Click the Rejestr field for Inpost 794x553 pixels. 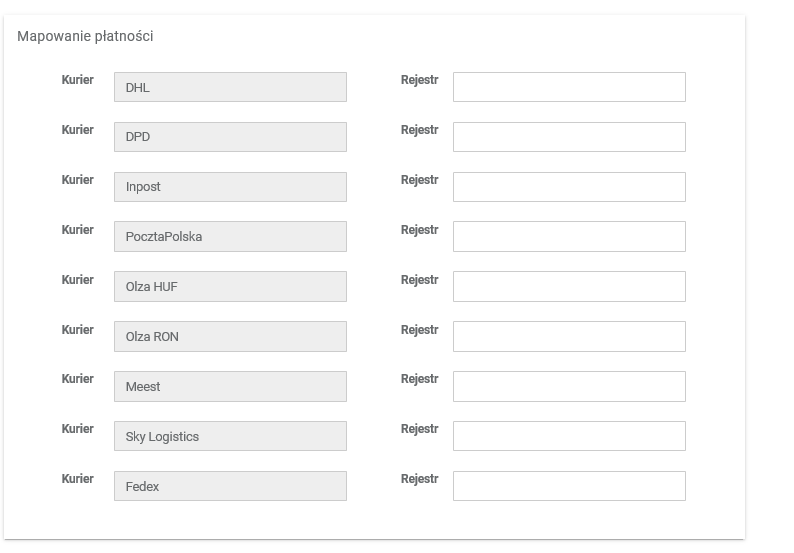pyautogui.click(x=569, y=187)
